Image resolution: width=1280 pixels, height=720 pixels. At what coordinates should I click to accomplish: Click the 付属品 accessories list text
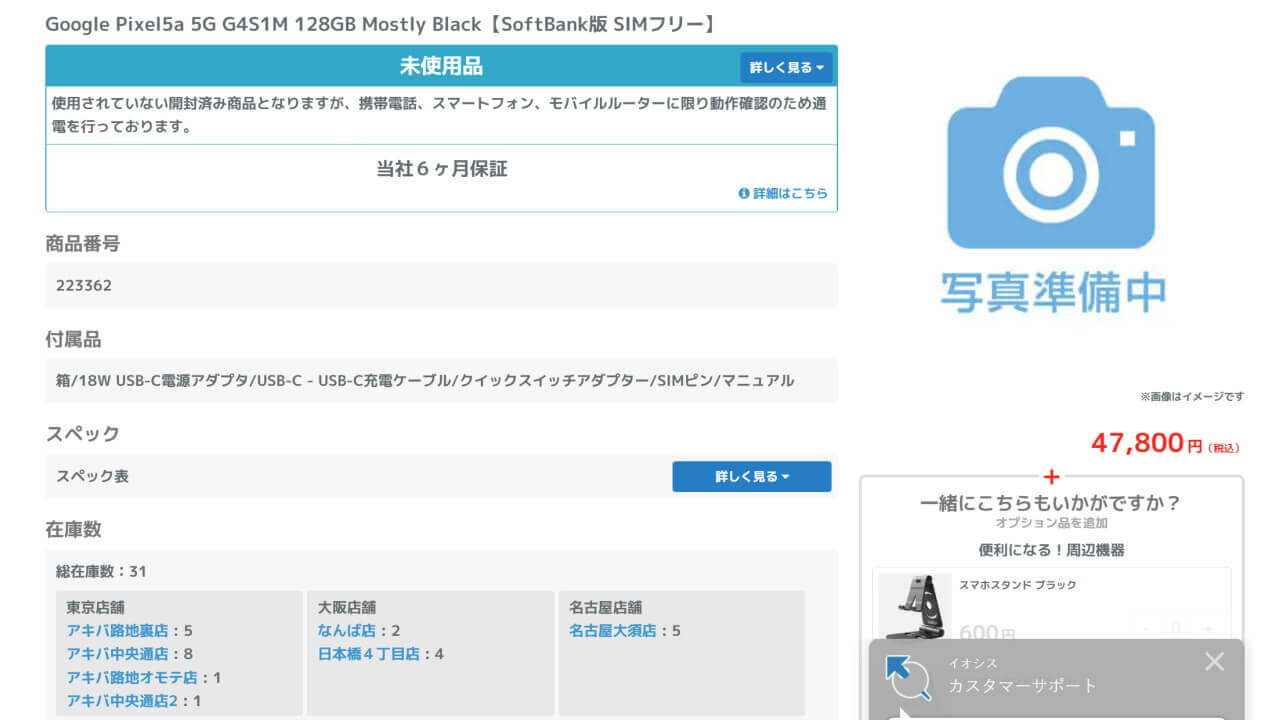point(425,381)
